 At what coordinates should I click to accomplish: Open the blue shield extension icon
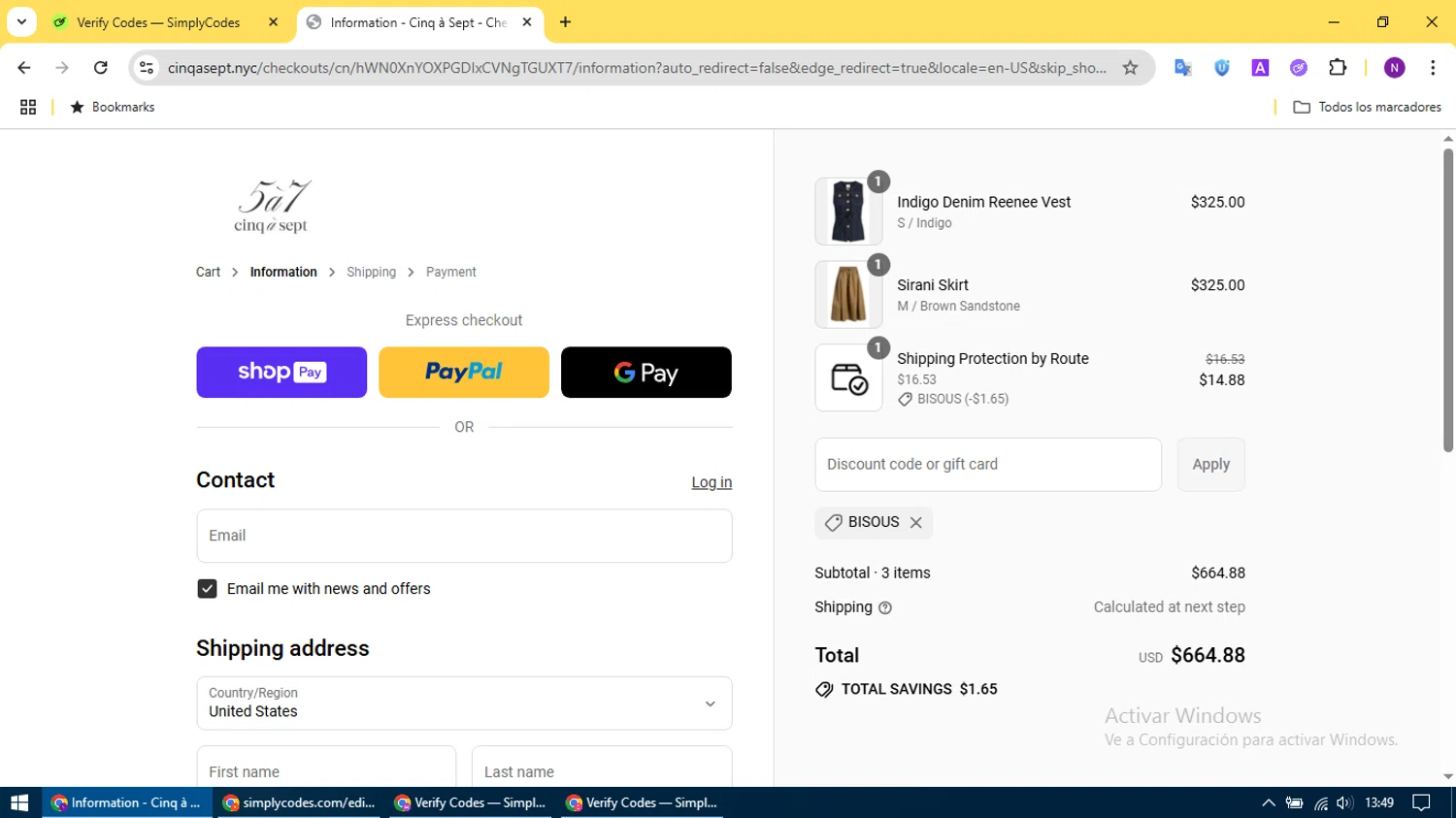[x=1221, y=68]
